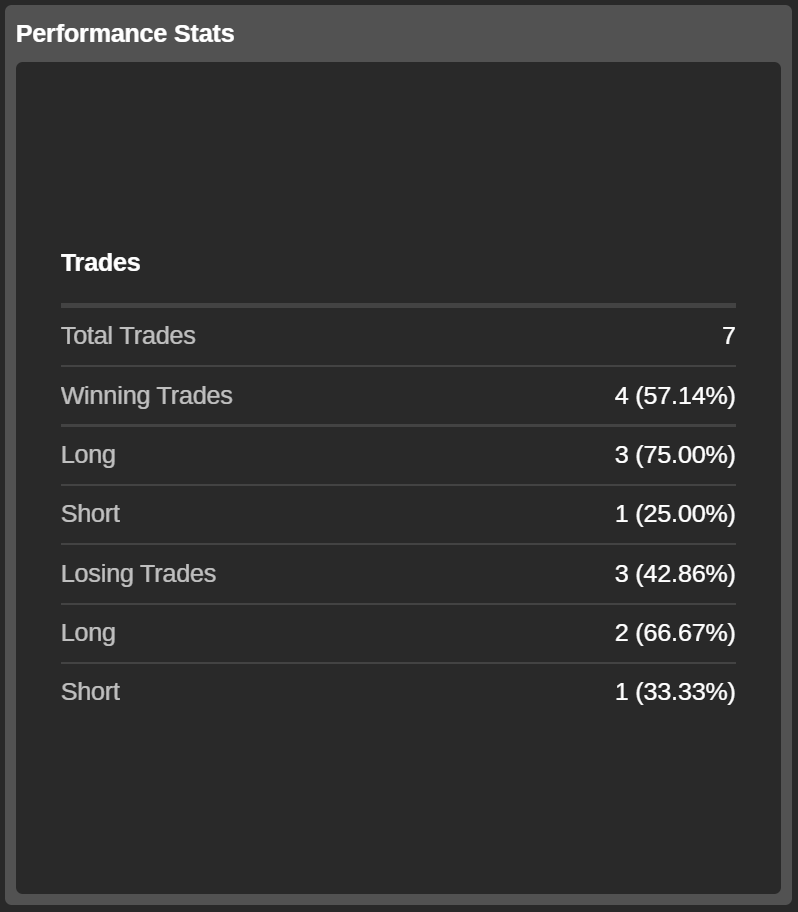Select the 3 (75.00%) long winners value
Image resolution: width=798 pixels, height=912 pixels.
tap(674, 455)
